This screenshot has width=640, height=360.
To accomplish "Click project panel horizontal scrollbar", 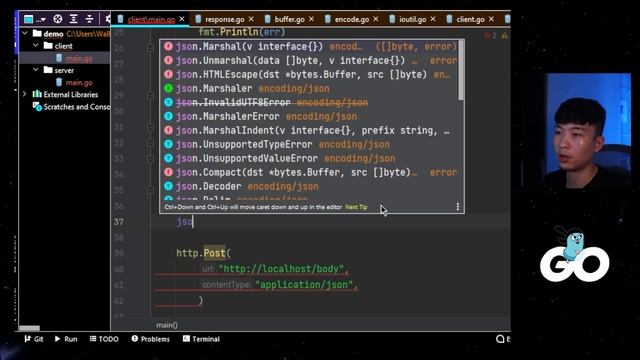I will [29, 328].
